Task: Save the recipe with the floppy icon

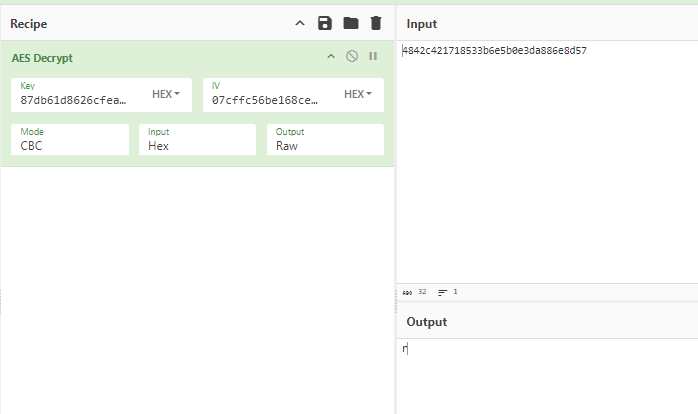Action: (x=325, y=23)
